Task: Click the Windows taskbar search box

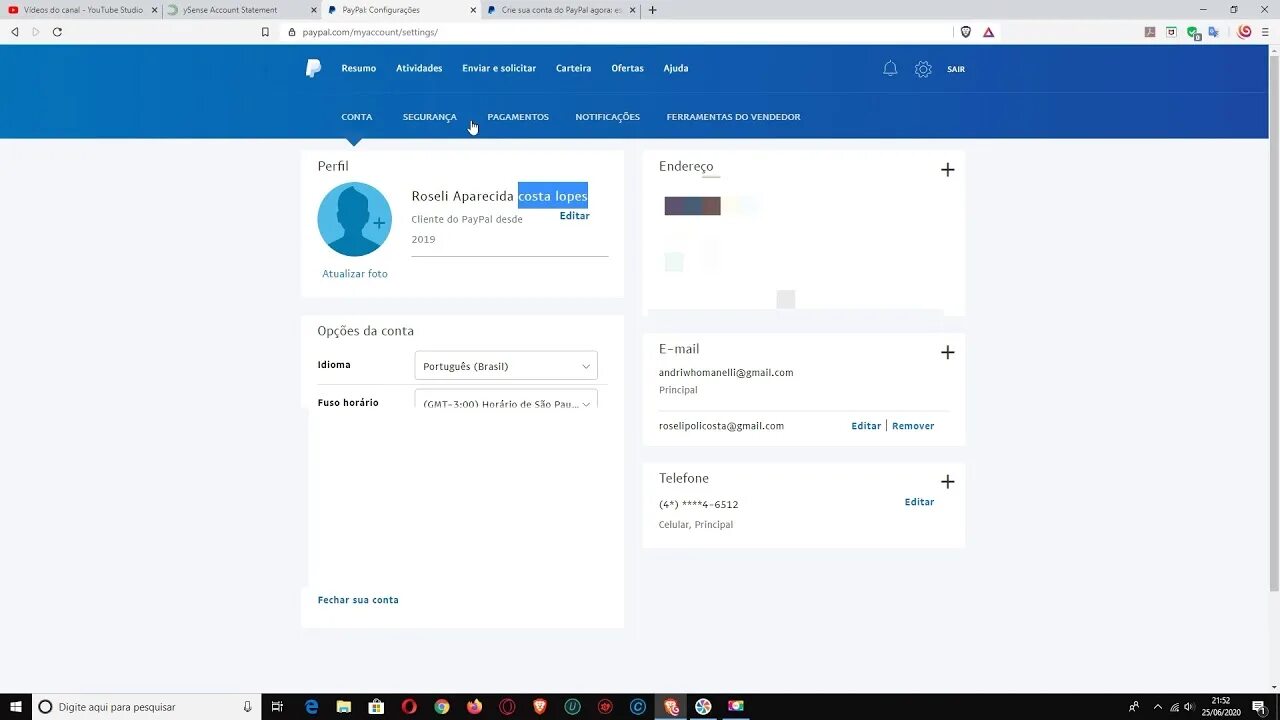Action: [147, 707]
